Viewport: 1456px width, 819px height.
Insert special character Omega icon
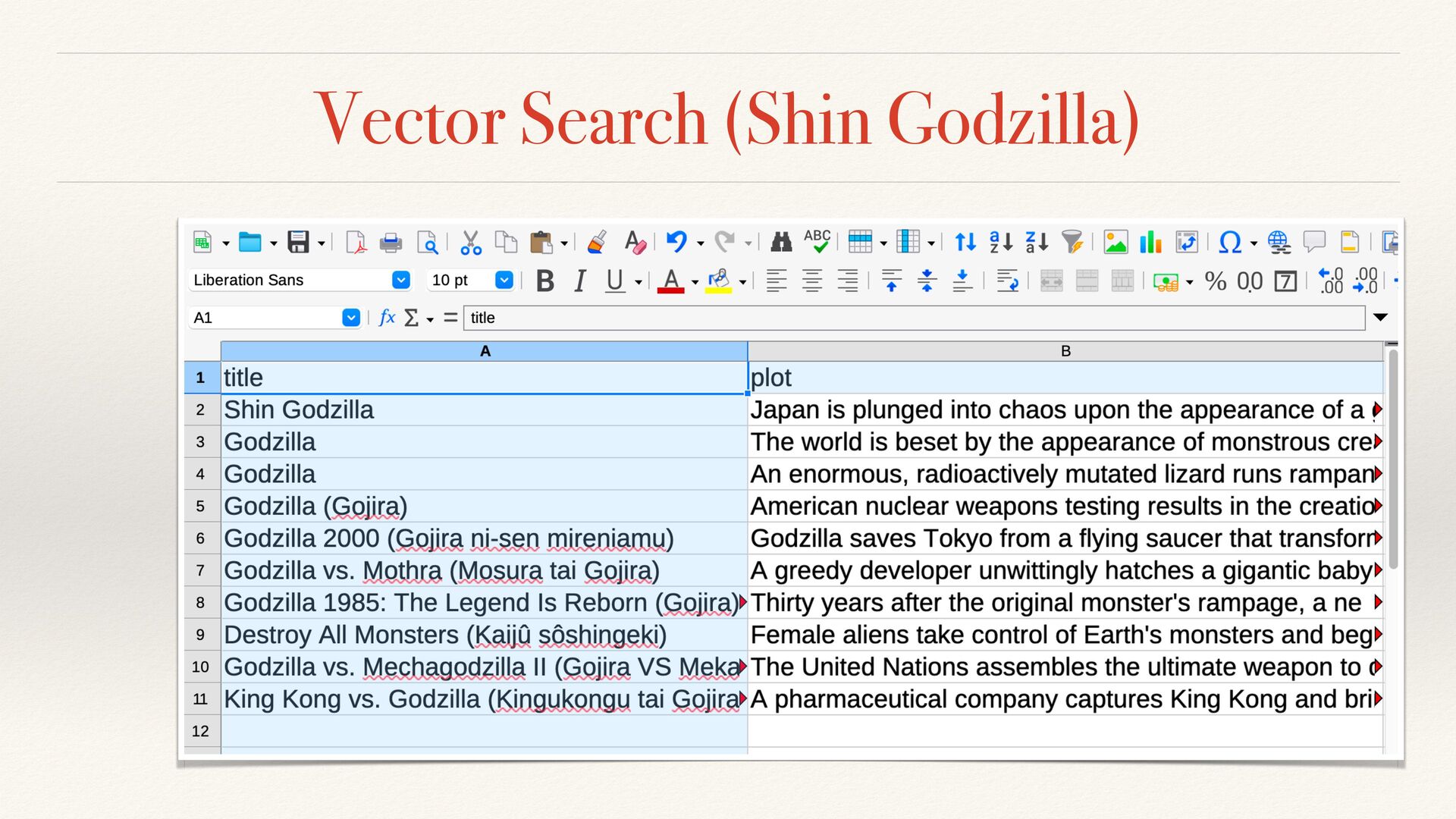[1229, 242]
